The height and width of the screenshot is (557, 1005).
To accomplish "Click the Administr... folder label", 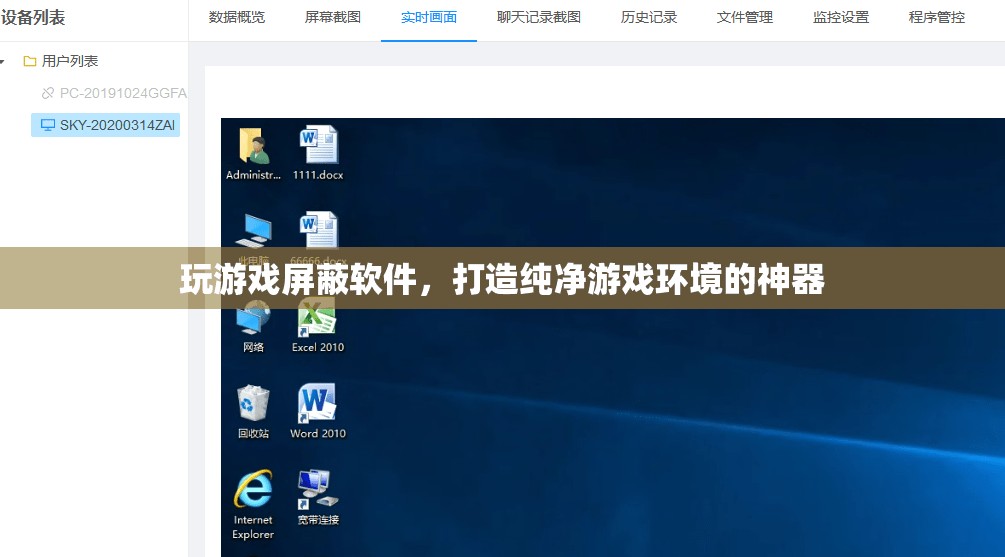I will tap(253, 175).
